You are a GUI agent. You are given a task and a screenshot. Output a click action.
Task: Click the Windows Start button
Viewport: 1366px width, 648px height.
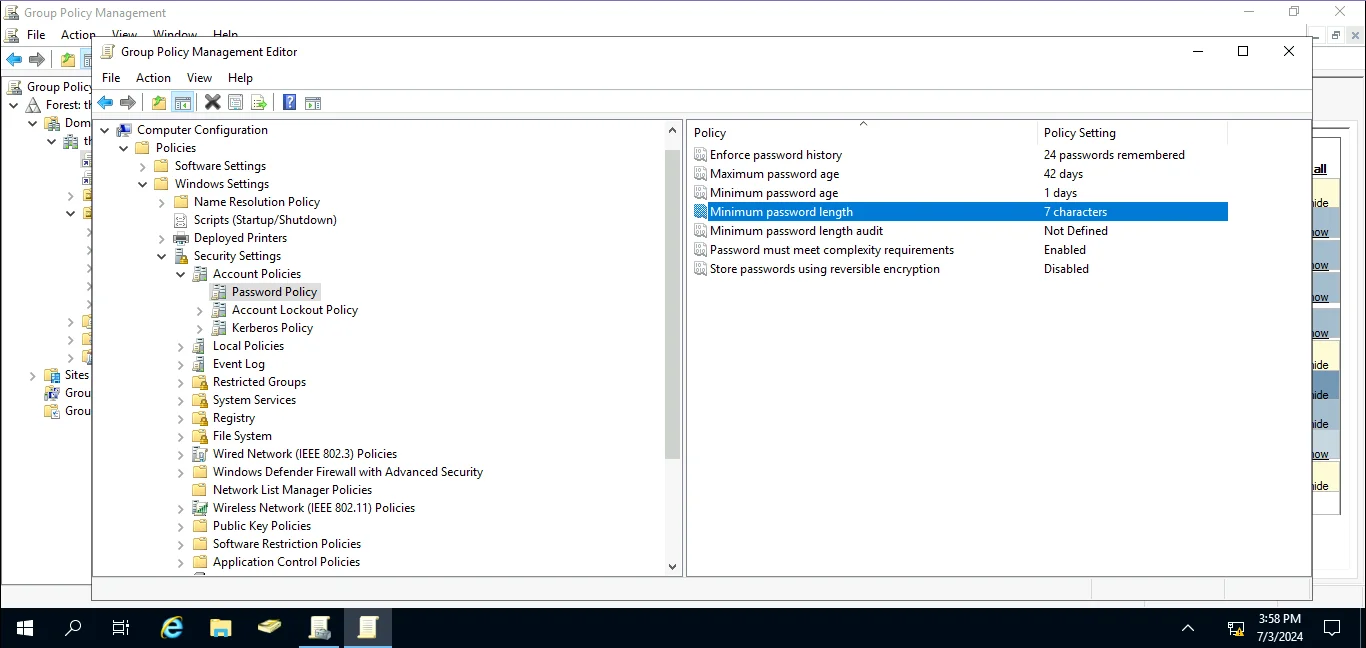point(25,628)
